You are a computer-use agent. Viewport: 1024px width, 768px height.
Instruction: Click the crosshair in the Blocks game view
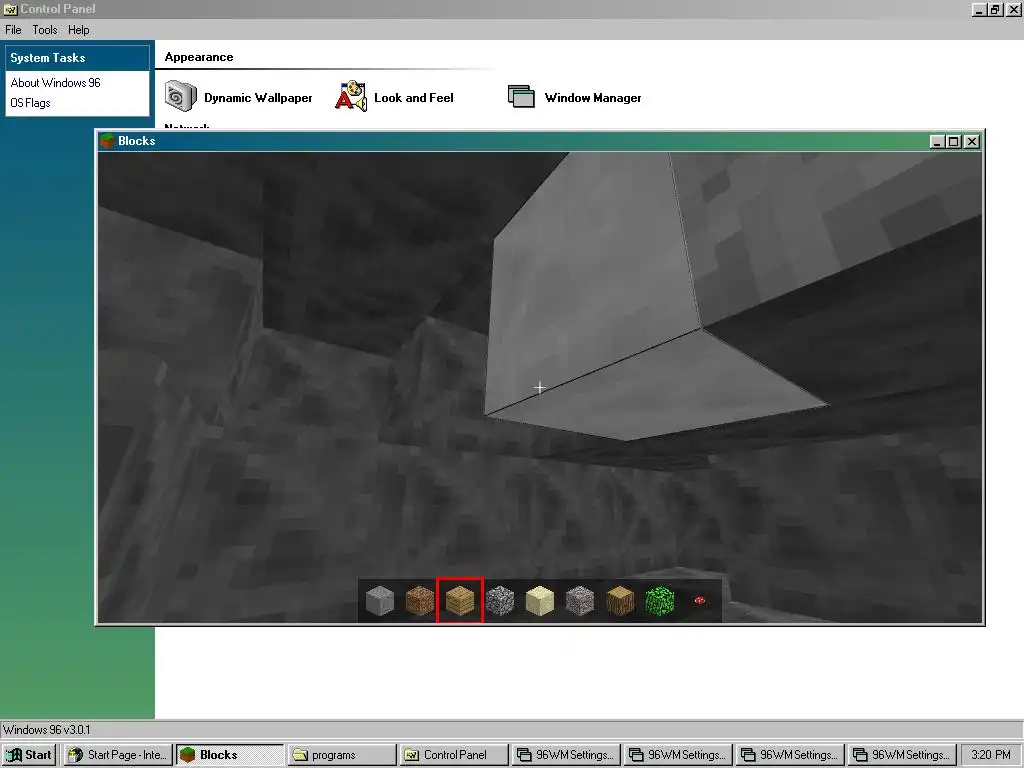539,388
